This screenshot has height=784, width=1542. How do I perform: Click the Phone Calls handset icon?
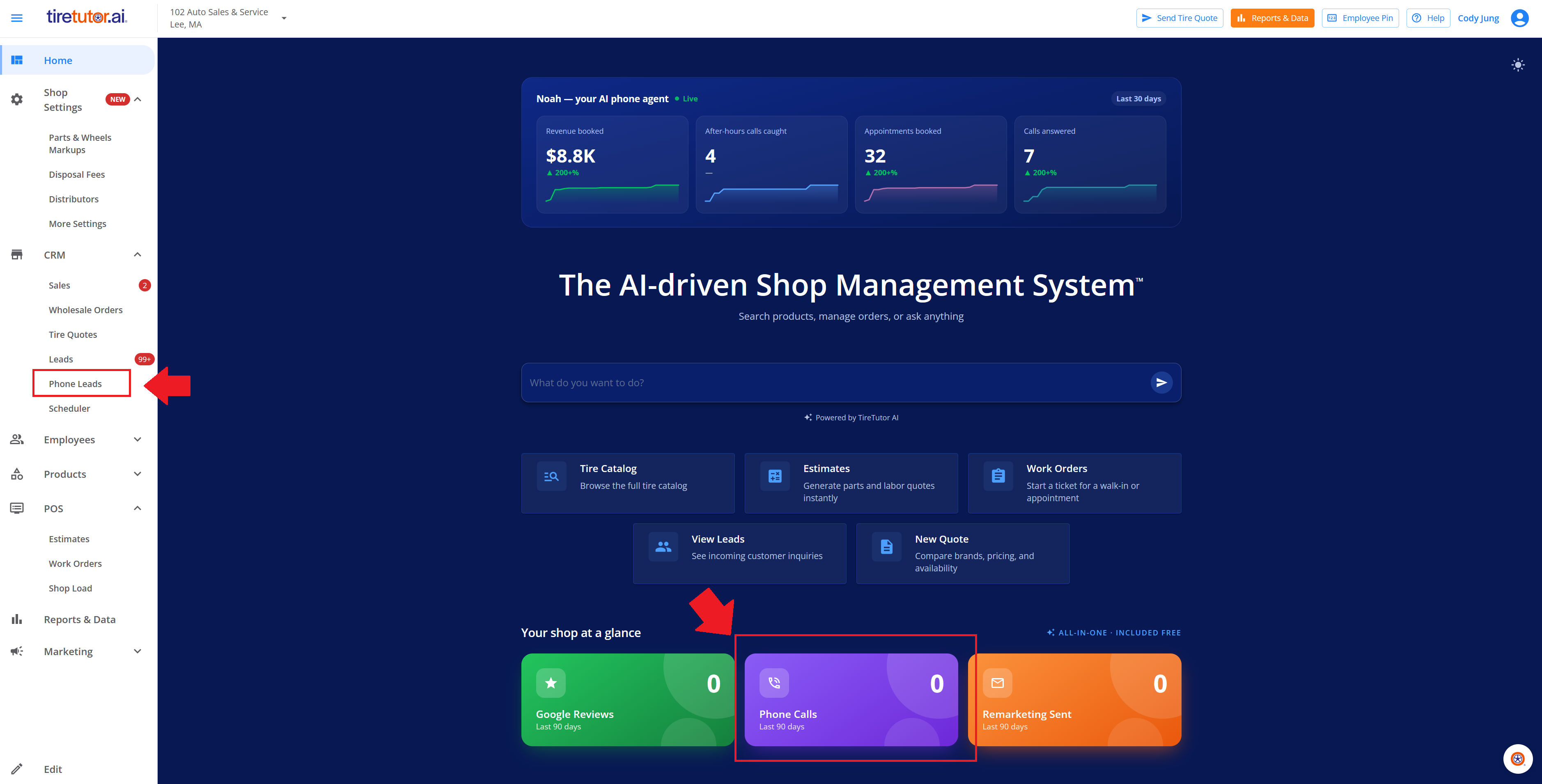pos(774,683)
